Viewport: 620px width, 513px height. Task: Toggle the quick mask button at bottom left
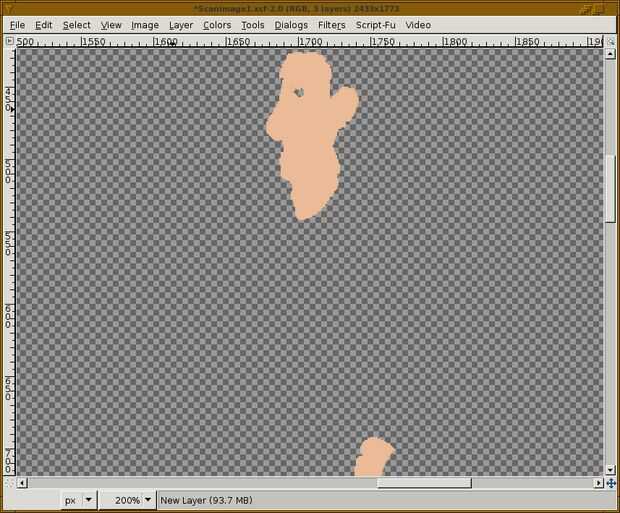tap(10, 483)
